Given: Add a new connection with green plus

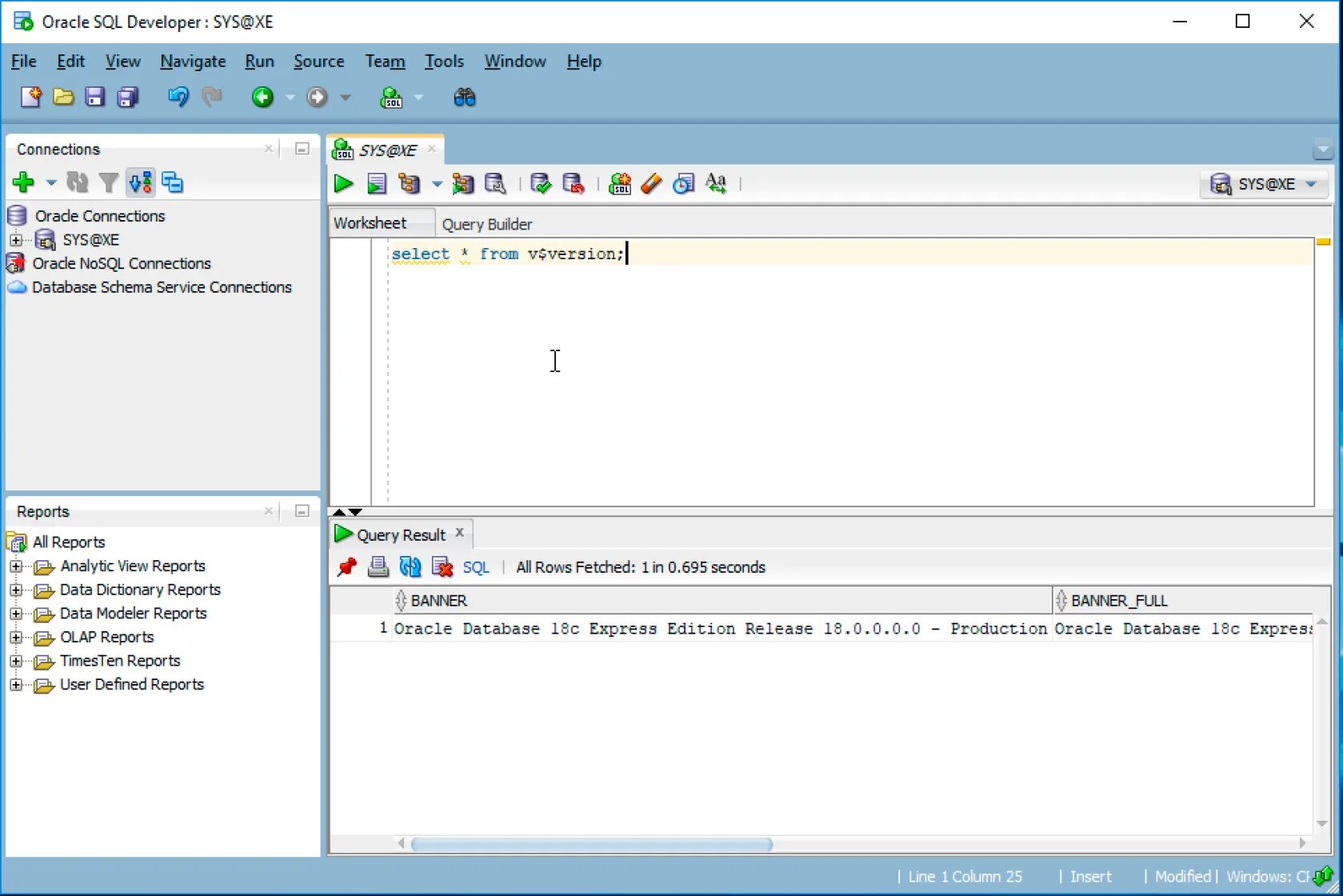Looking at the screenshot, I should (23, 183).
